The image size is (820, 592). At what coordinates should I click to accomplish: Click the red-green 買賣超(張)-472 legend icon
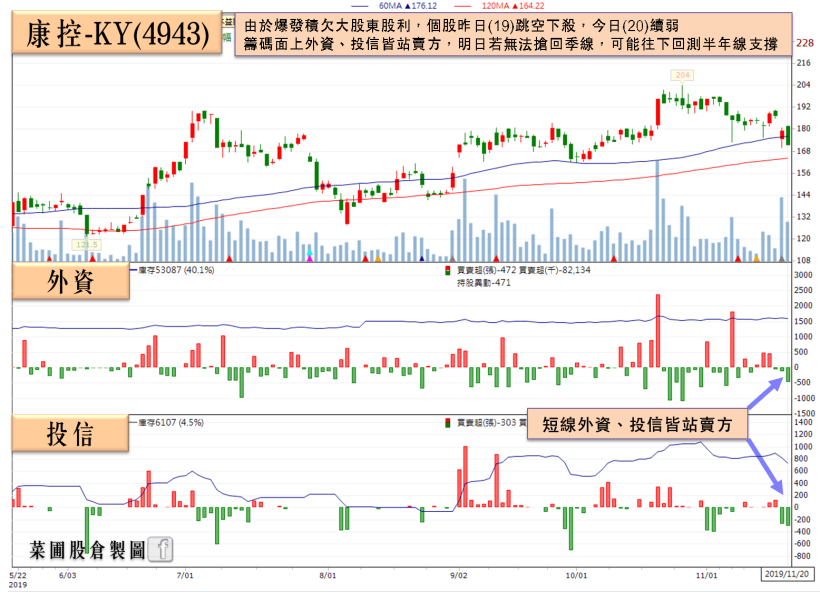(x=447, y=270)
